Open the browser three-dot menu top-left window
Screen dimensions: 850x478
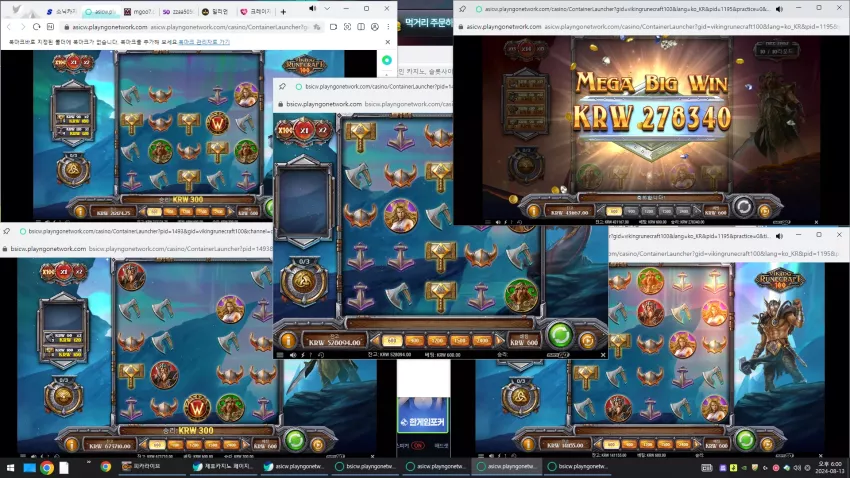tap(388, 27)
